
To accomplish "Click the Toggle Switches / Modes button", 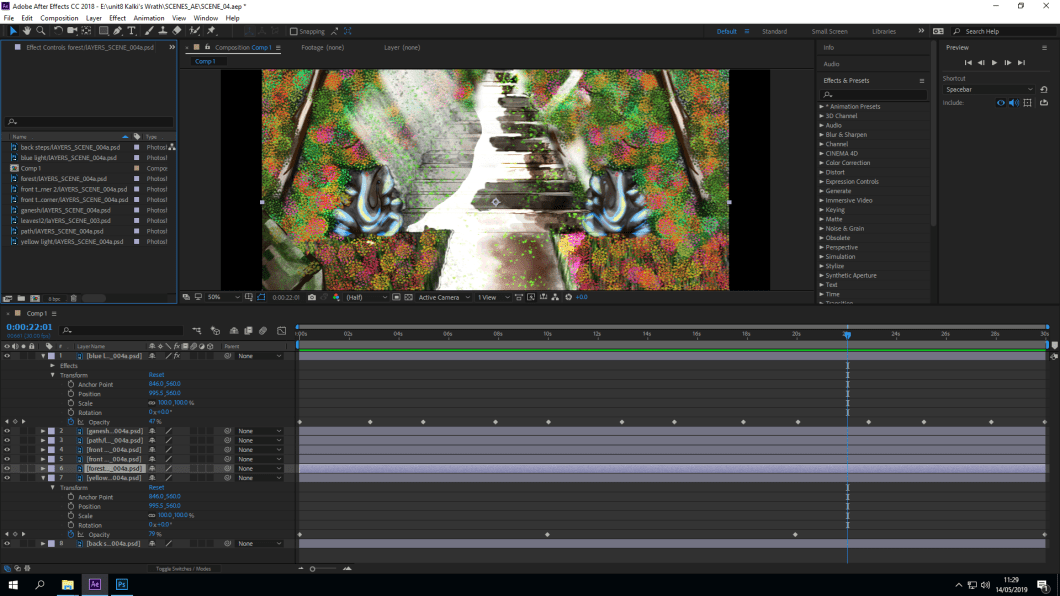I will coord(183,568).
